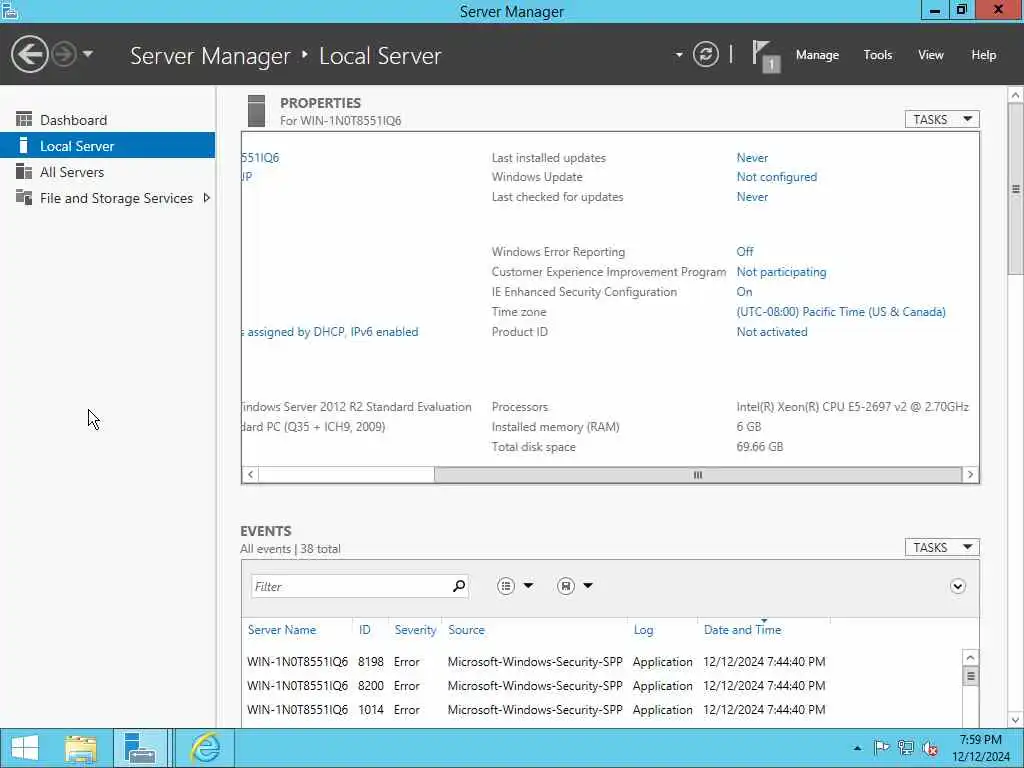The image size is (1024, 768).
Task: Click the All Servers sidebar icon
Action: 24,171
